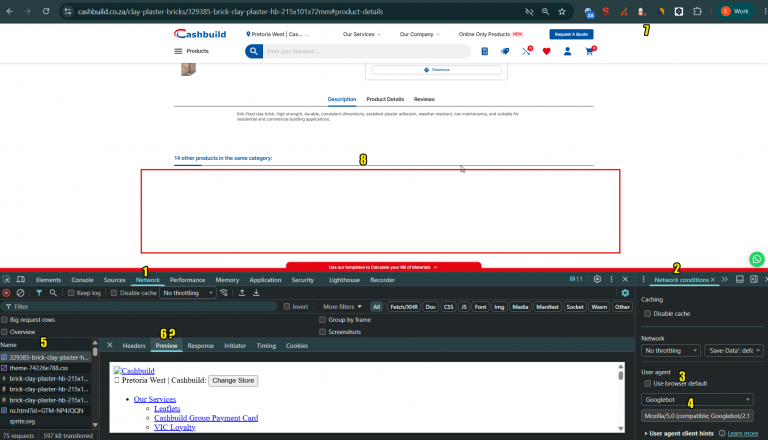Click the Directions button
Viewport: 768px width, 440px height.
[436, 70]
